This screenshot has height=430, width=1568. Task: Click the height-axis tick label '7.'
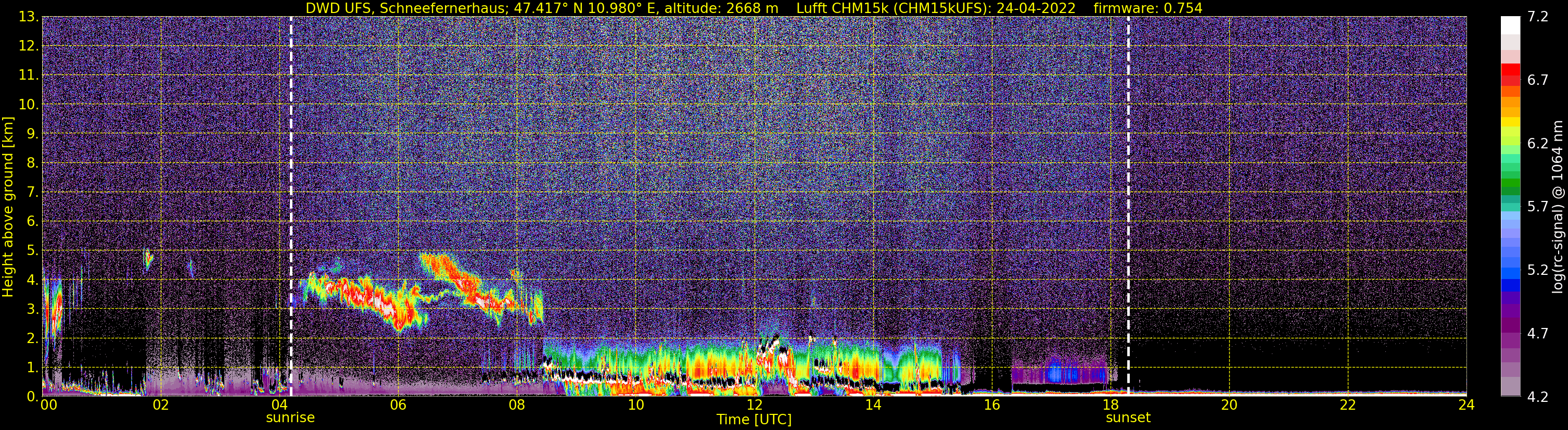[x=32, y=192]
